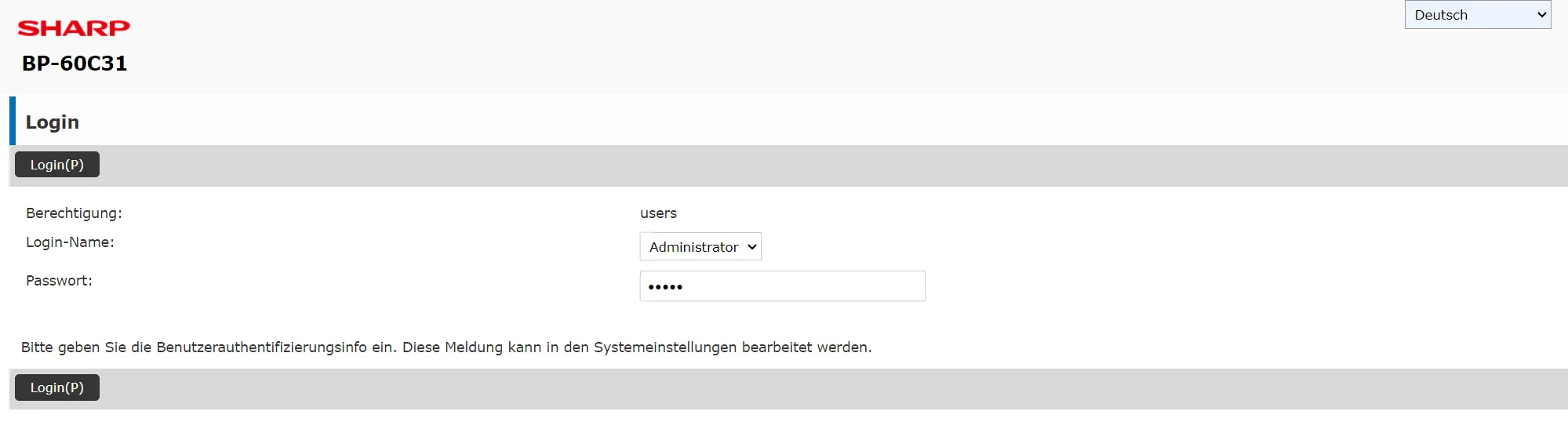The image size is (1568, 422).
Task: Click the Passwort label
Action: (x=59, y=281)
